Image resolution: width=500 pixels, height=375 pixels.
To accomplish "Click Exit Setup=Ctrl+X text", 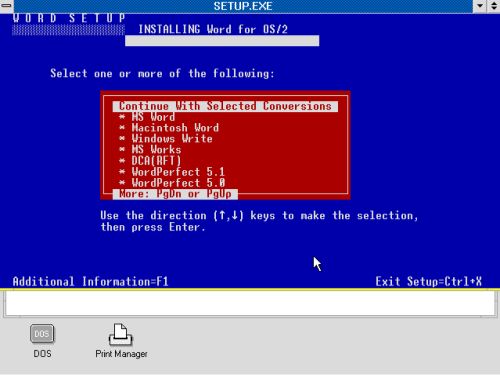I will click(429, 282).
